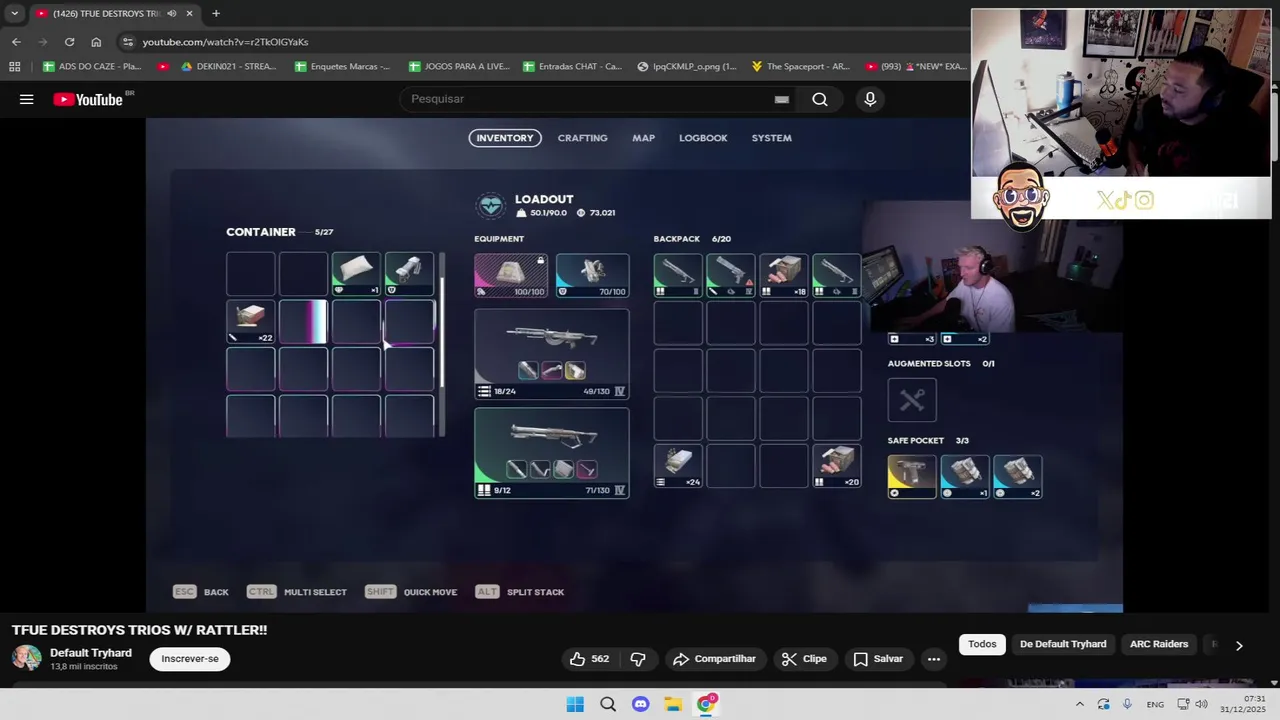Open the browser home page icon

96,42
